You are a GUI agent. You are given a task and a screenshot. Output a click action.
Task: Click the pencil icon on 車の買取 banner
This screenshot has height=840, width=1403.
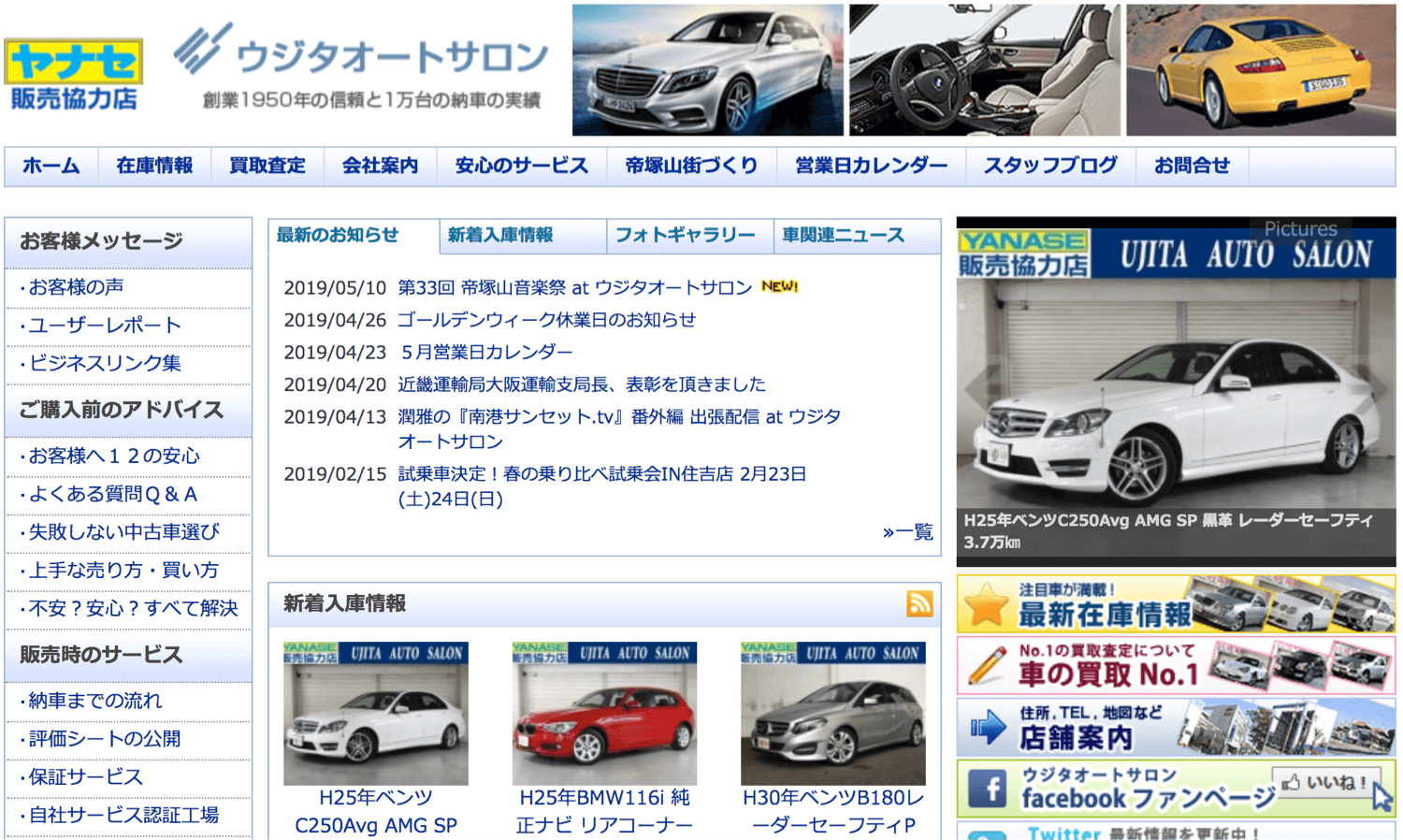tap(985, 666)
